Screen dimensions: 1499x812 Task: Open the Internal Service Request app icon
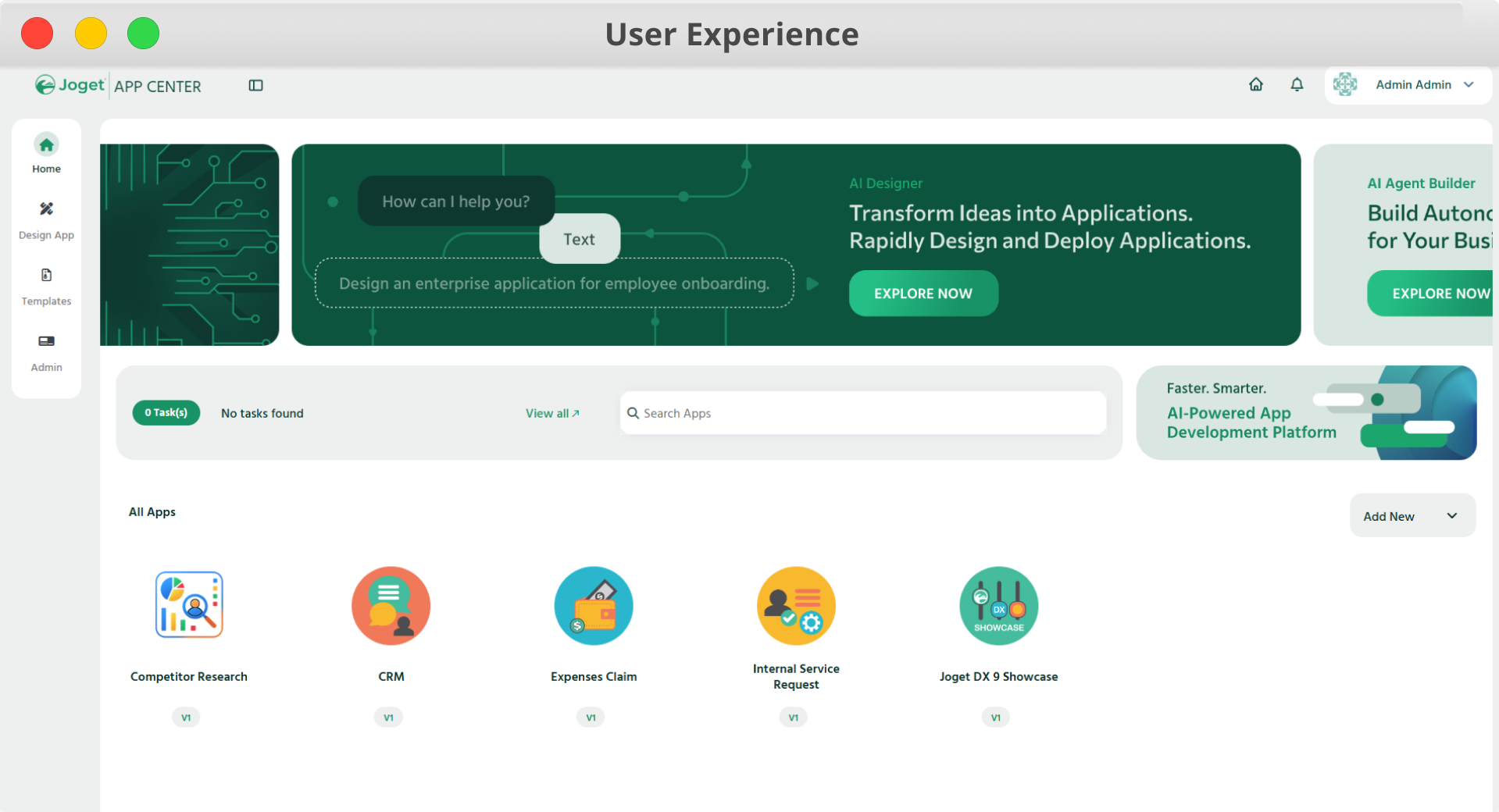click(795, 605)
